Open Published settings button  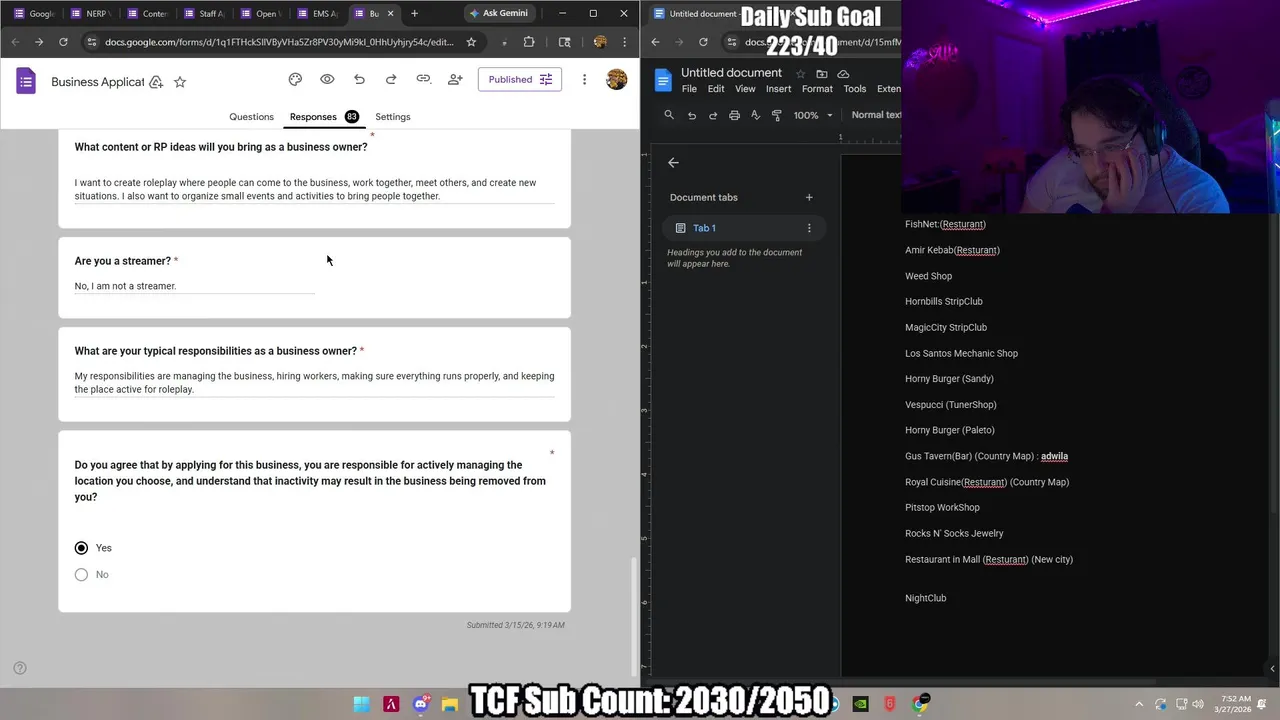[x=520, y=80]
